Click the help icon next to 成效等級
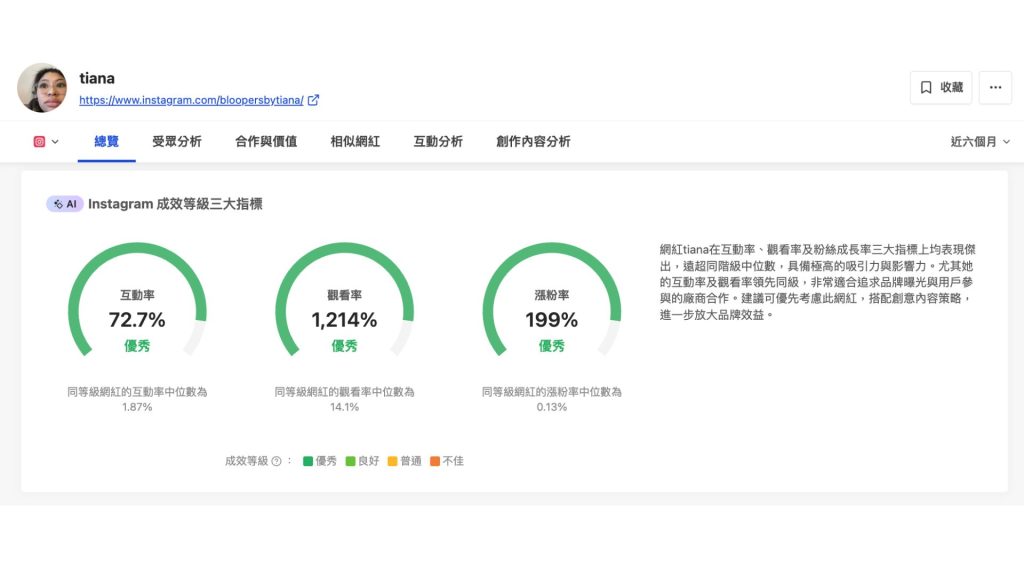 point(276,461)
